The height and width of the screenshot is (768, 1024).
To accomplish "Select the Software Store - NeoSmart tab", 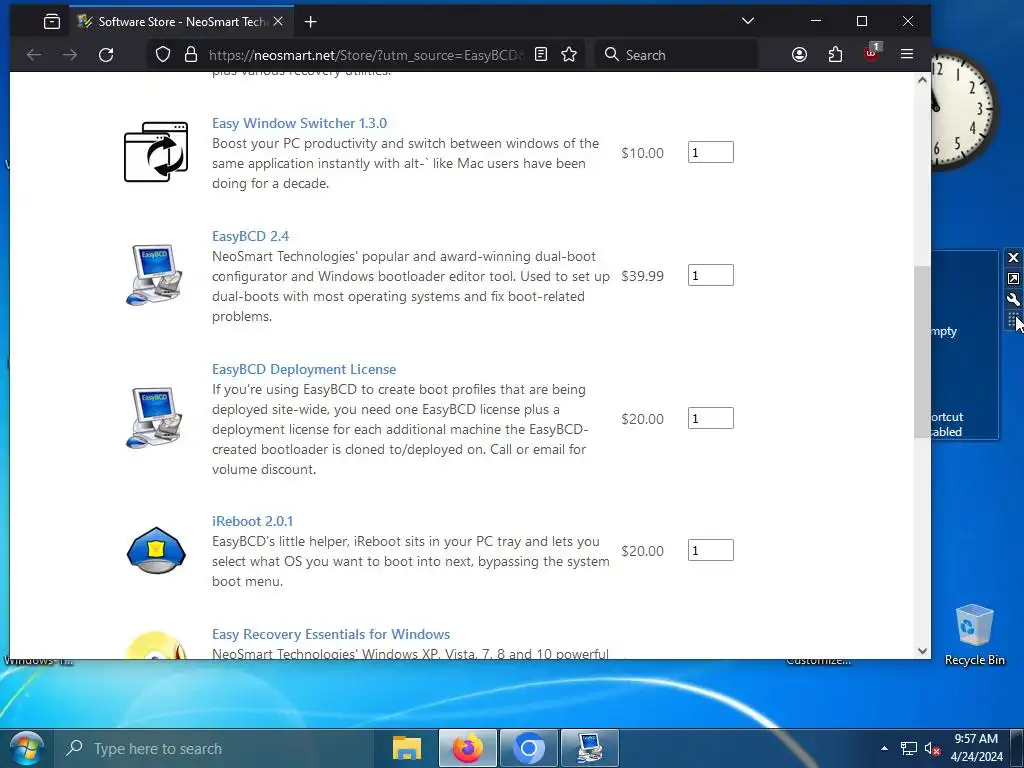I will pyautogui.click(x=181, y=22).
